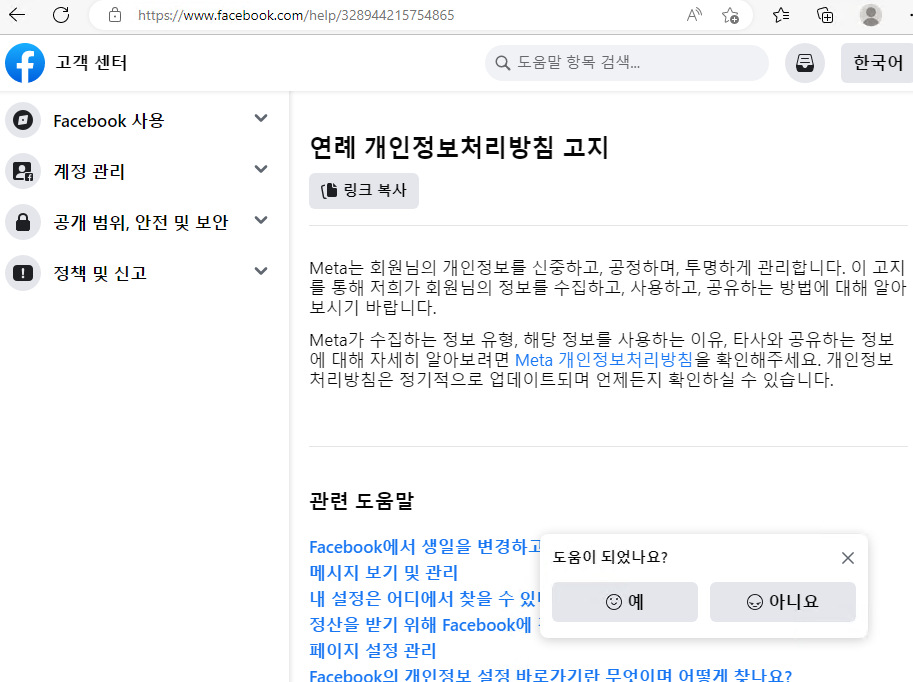This screenshot has width=913, height=682.
Task: Go back using the browser back arrow
Action: pyautogui.click(x=17, y=15)
